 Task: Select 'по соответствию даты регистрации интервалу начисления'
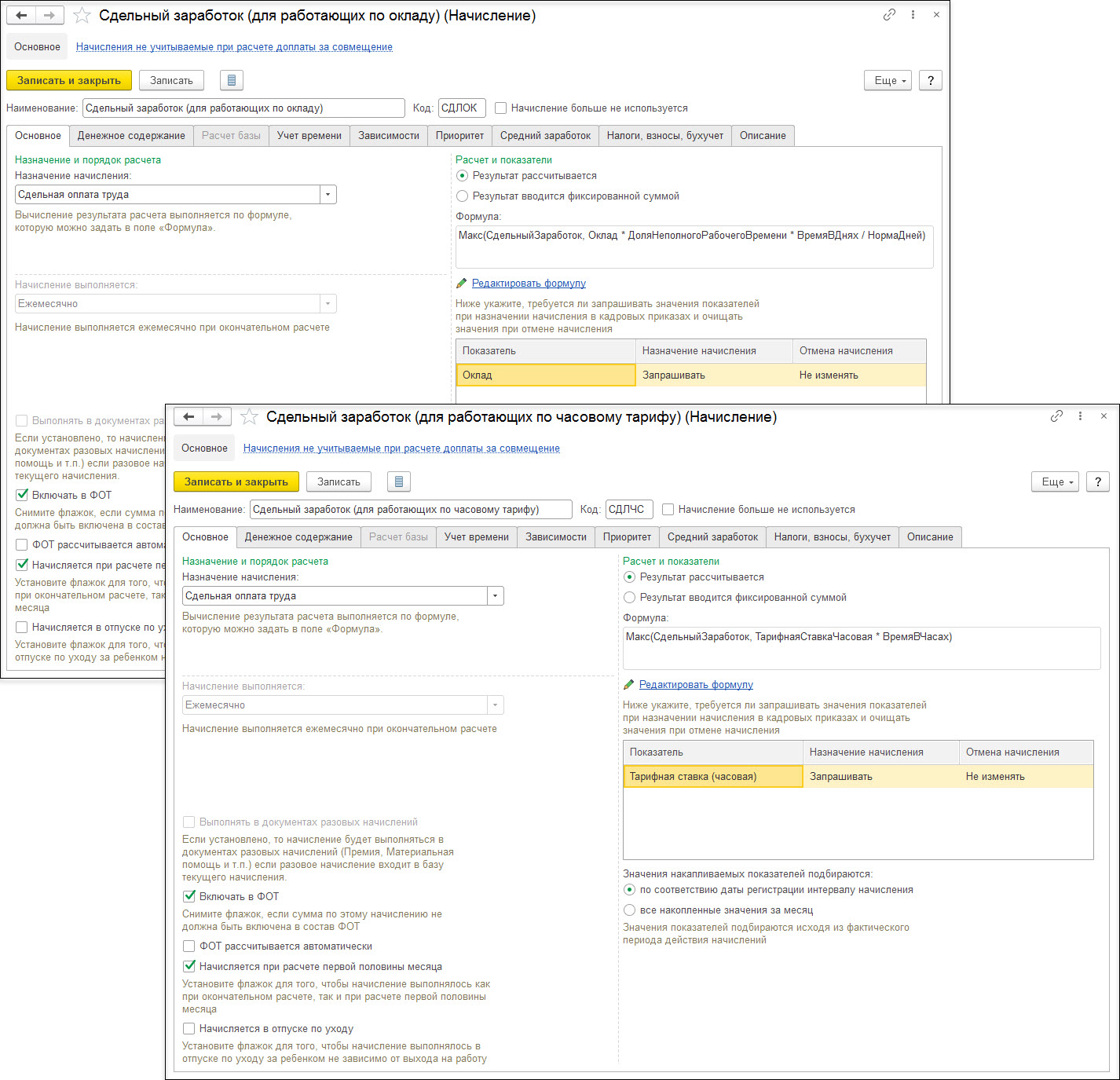point(629,890)
